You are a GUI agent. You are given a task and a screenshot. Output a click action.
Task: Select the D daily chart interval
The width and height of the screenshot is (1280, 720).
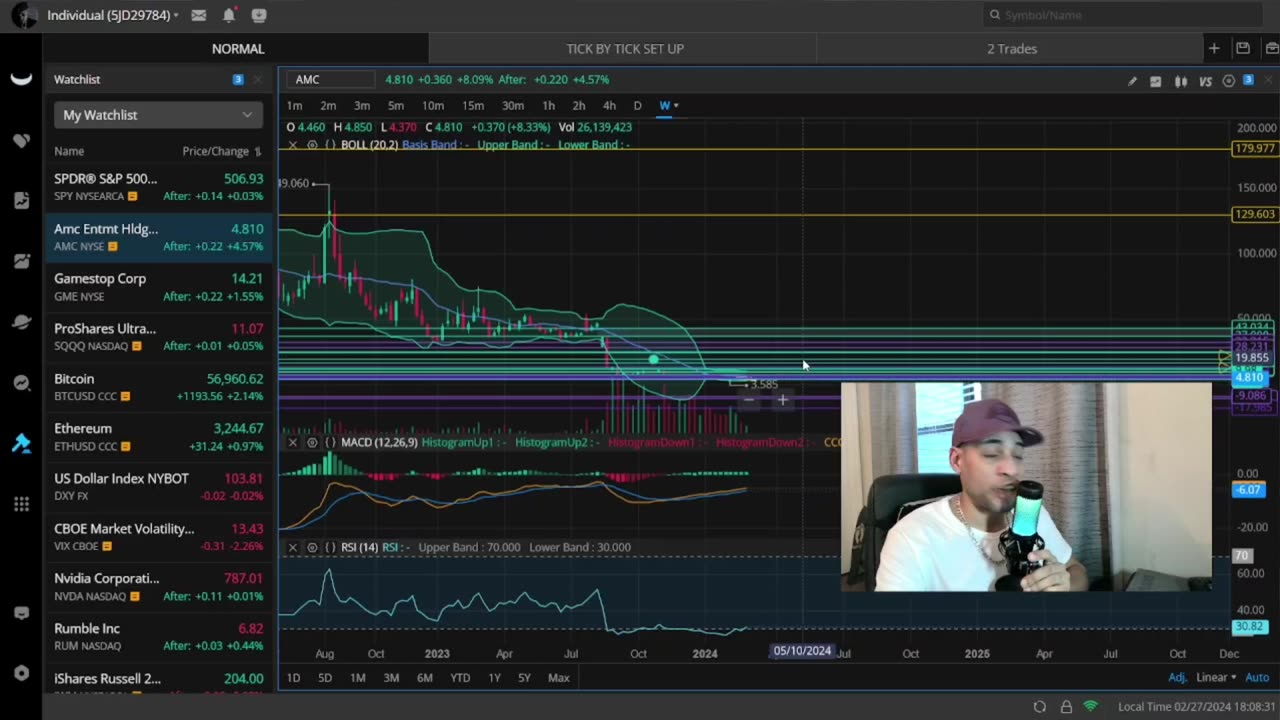637,106
